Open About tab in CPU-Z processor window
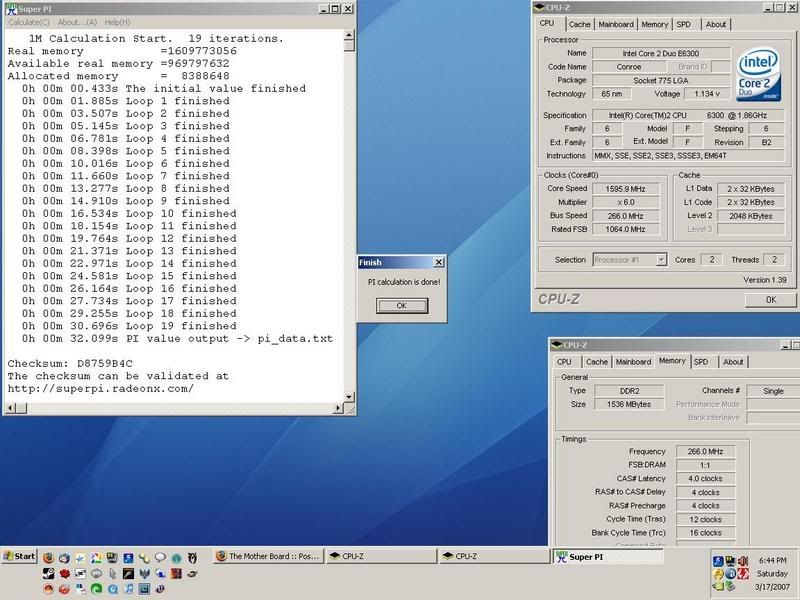Image resolution: width=800 pixels, height=600 pixels. click(x=715, y=24)
